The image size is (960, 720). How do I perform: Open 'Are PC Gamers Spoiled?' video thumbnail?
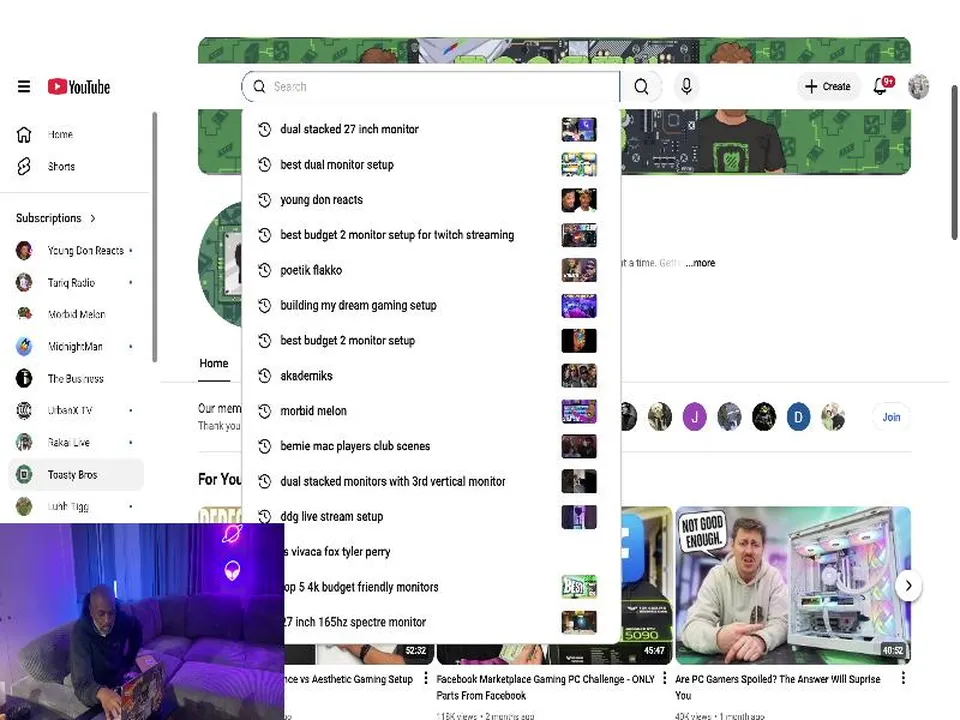point(793,585)
